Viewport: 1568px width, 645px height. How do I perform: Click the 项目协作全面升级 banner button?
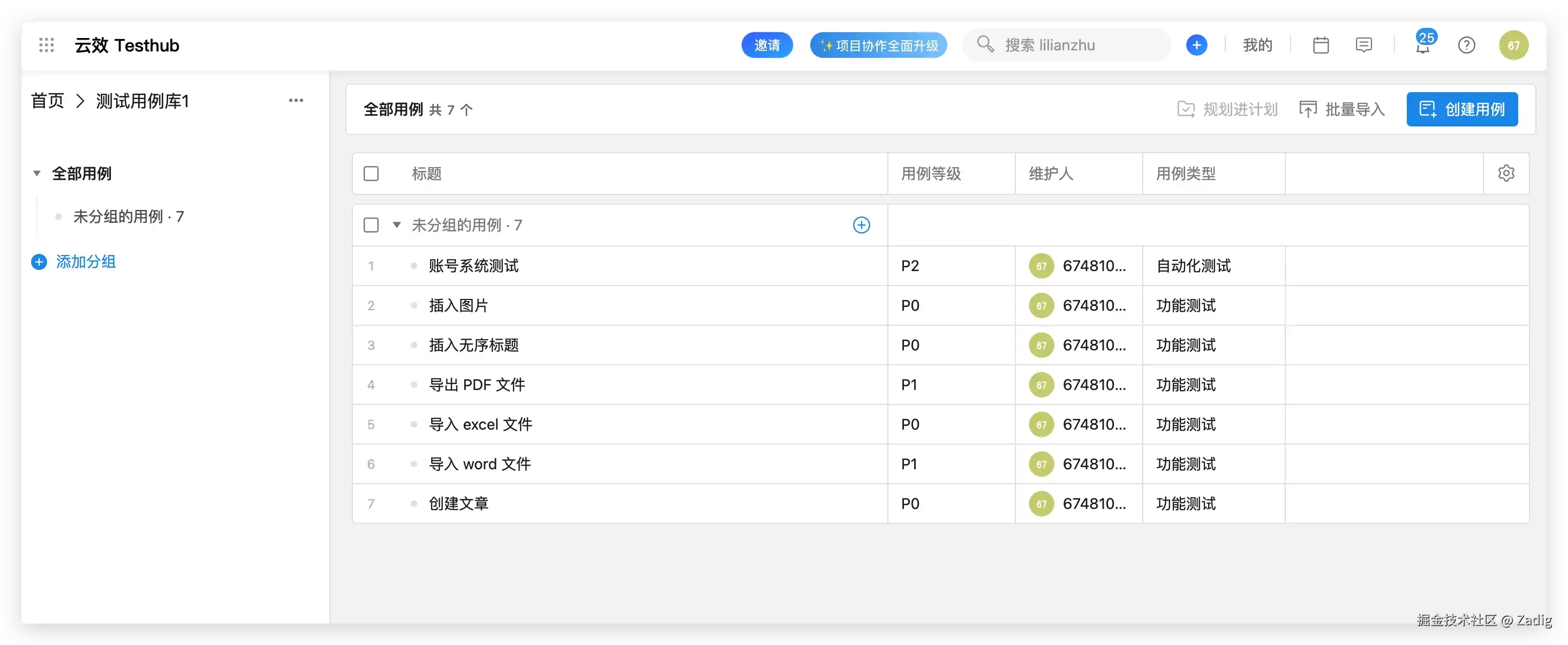click(x=878, y=45)
